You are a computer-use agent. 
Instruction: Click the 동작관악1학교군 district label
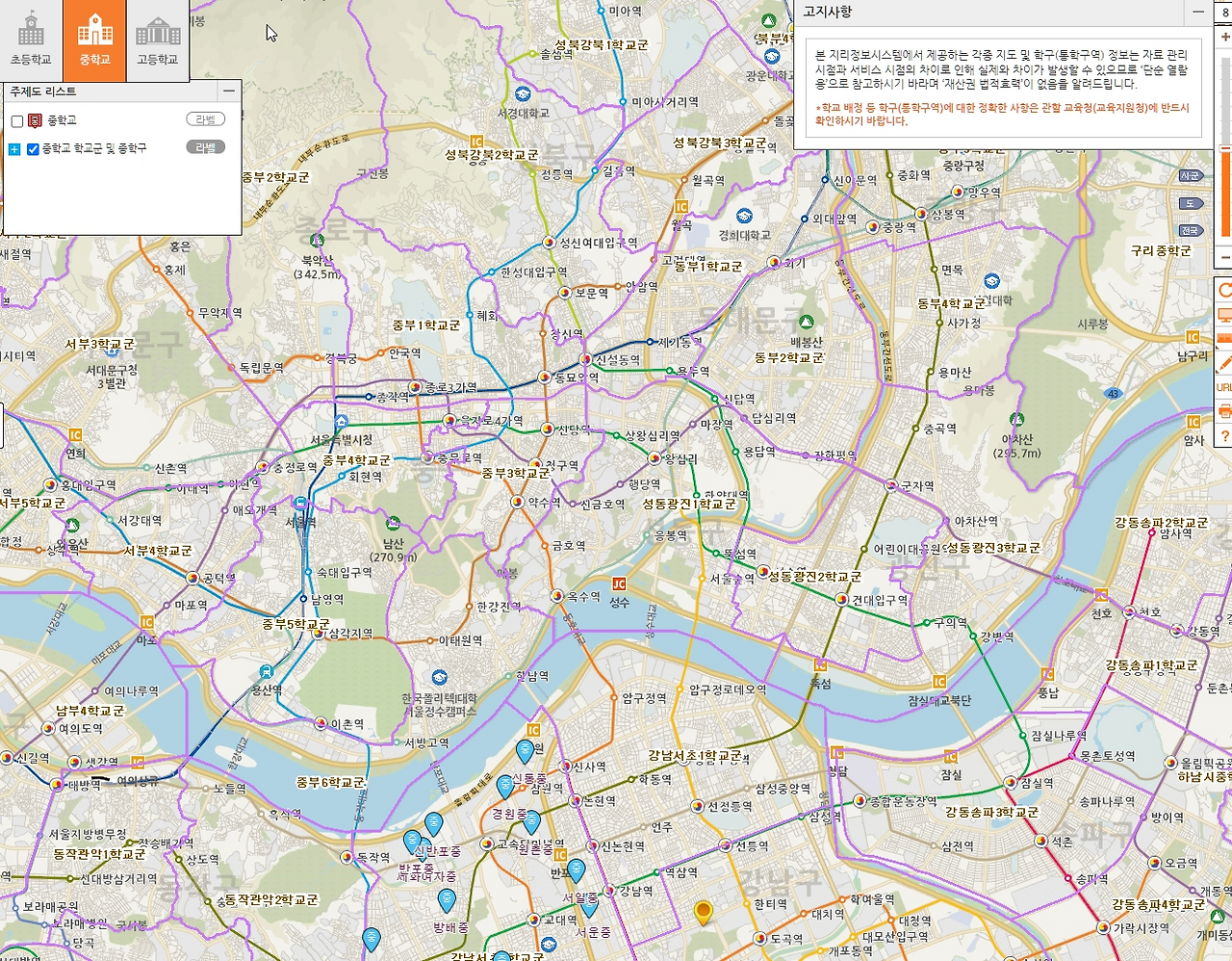[x=99, y=854]
